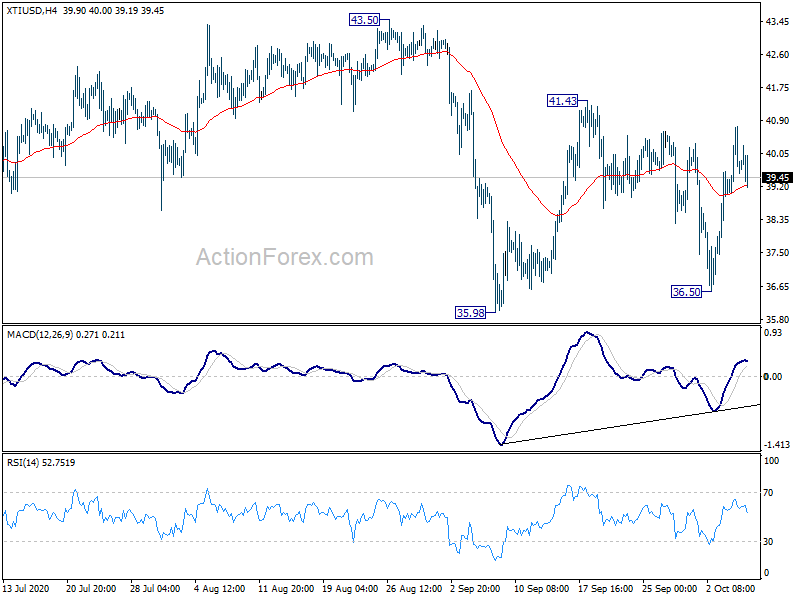The height and width of the screenshot is (600, 800).
Task: Click the 11 Aug 20:00 date label
Action: point(286,588)
